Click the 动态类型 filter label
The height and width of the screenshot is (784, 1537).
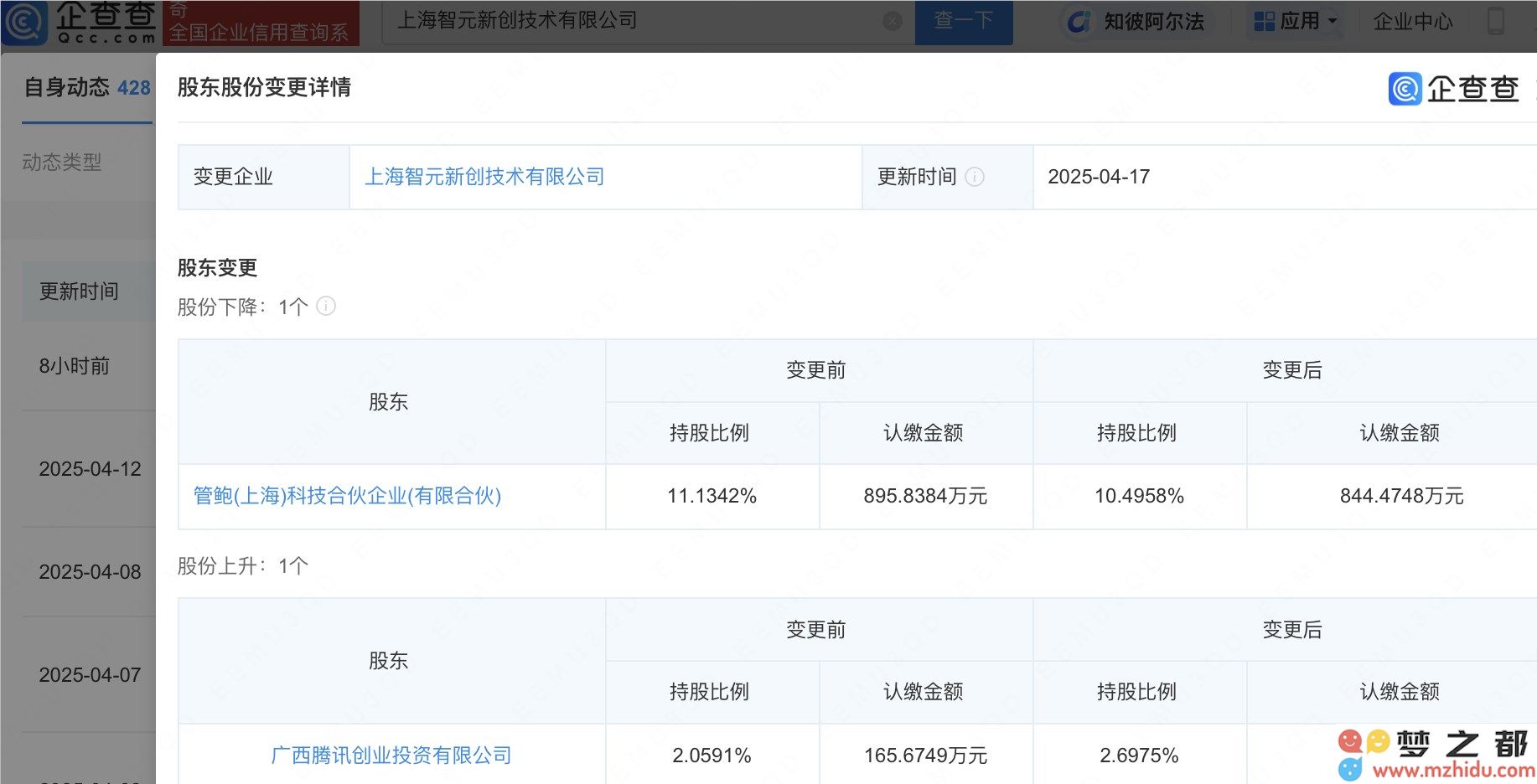click(x=62, y=162)
